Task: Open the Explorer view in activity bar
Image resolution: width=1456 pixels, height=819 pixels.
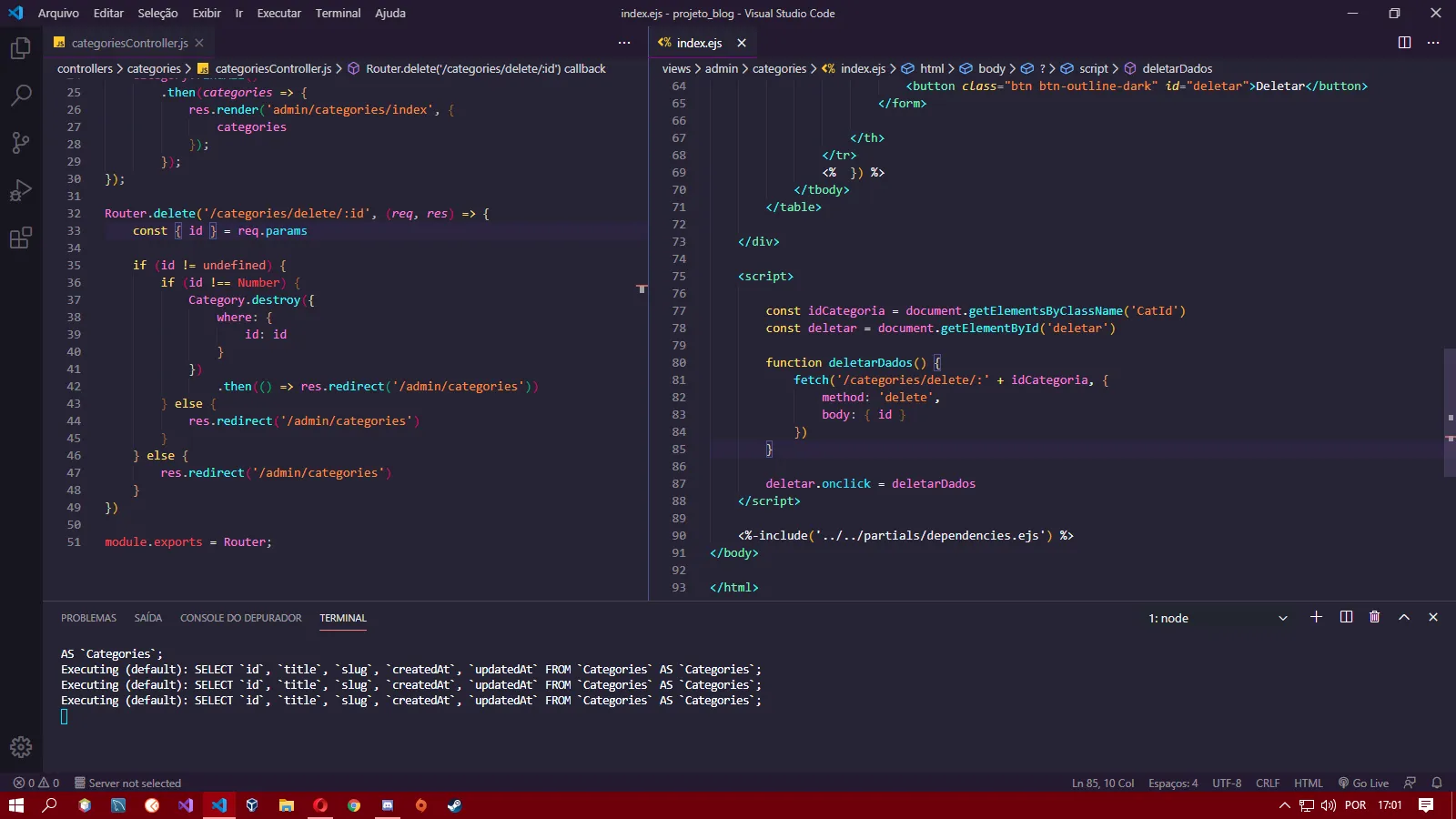Action: point(21,48)
